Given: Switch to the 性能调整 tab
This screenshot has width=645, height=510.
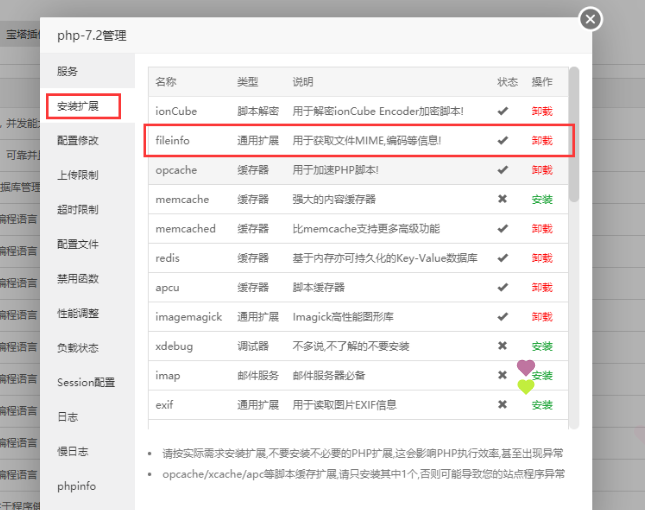Looking at the screenshot, I should click(78, 313).
